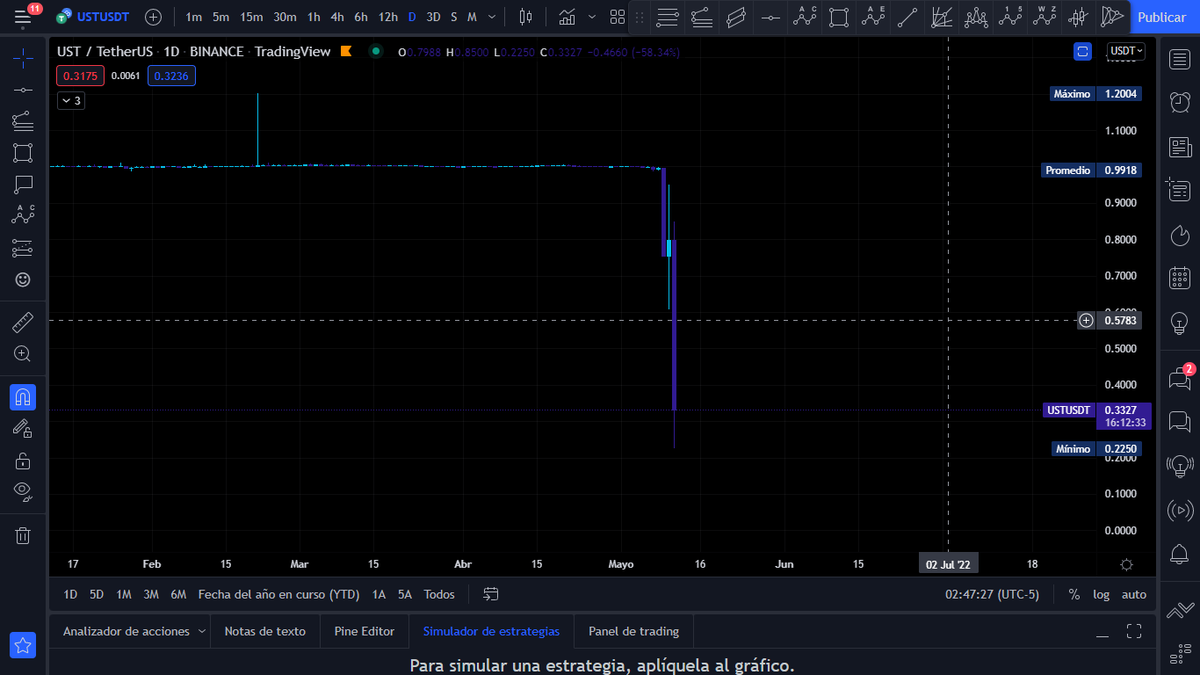Viewport: 1200px width, 675px height.
Task: Select the trend line tool in favorites bar
Action: tap(907, 17)
